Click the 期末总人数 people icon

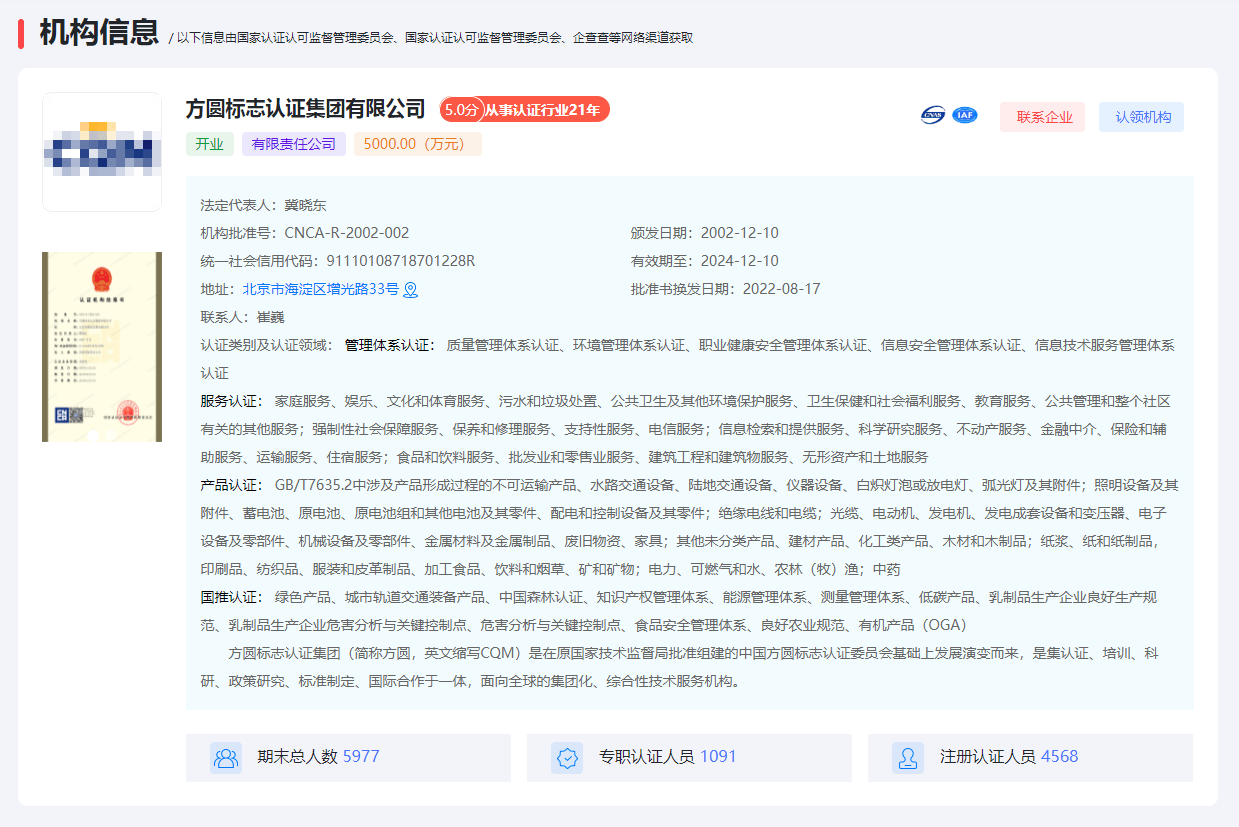click(x=226, y=757)
